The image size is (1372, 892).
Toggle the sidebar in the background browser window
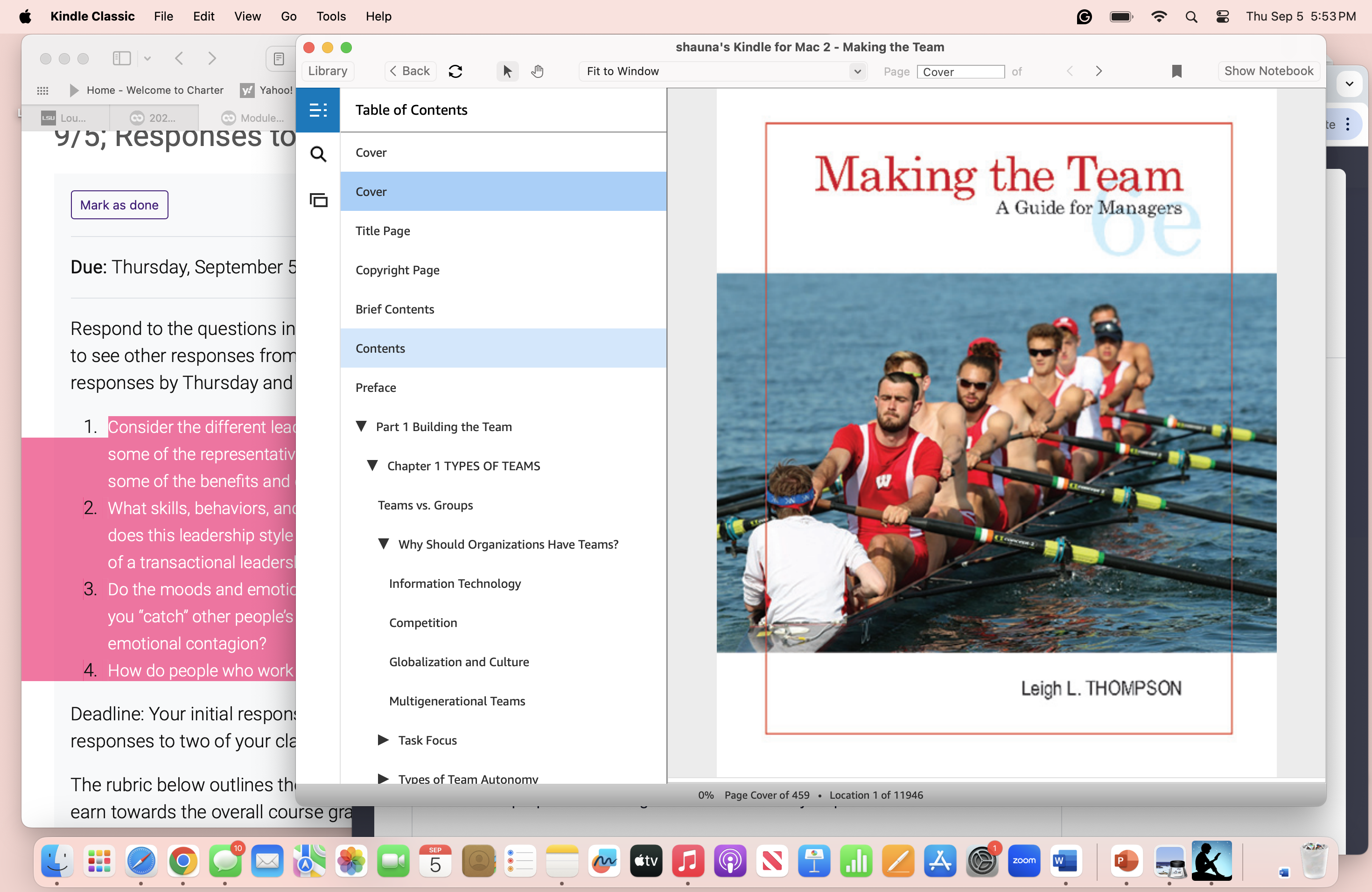point(121,58)
